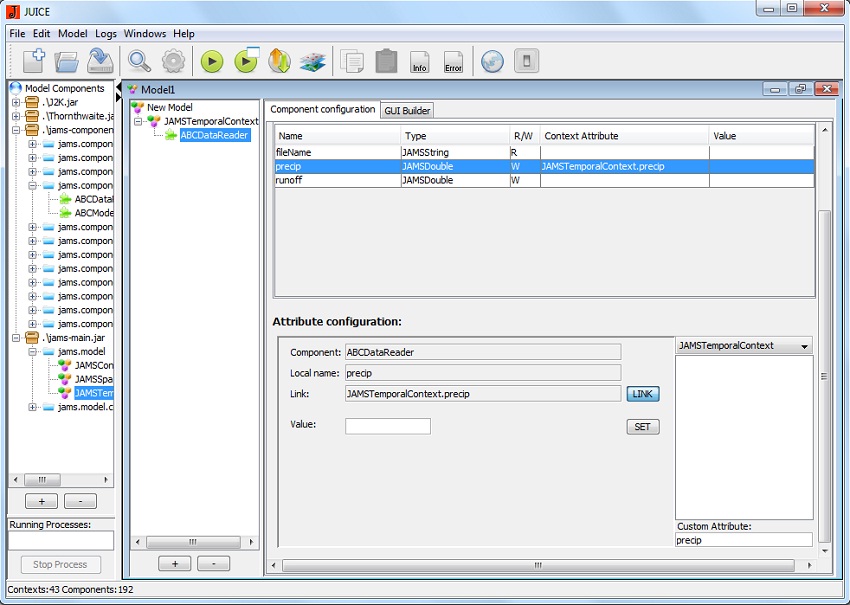This screenshot has width=850, height=605.
Task: Open the Model menu
Action: point(73,33)
